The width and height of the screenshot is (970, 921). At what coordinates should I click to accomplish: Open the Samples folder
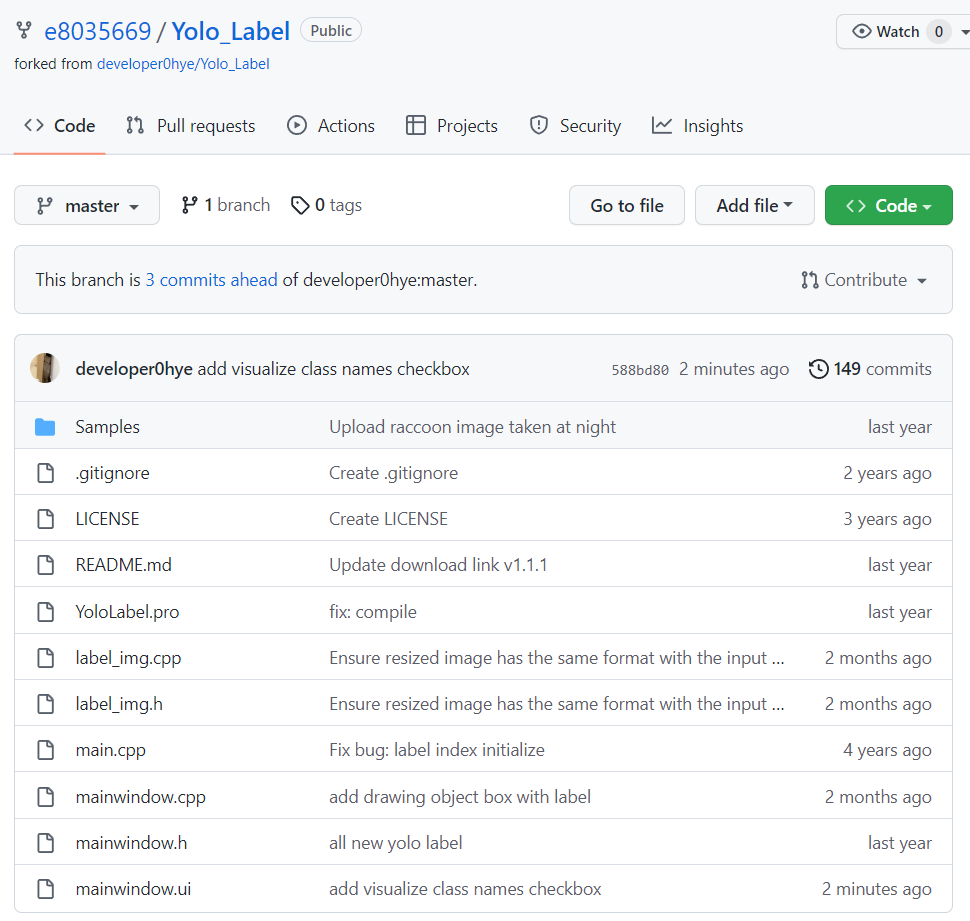[108, 427]
